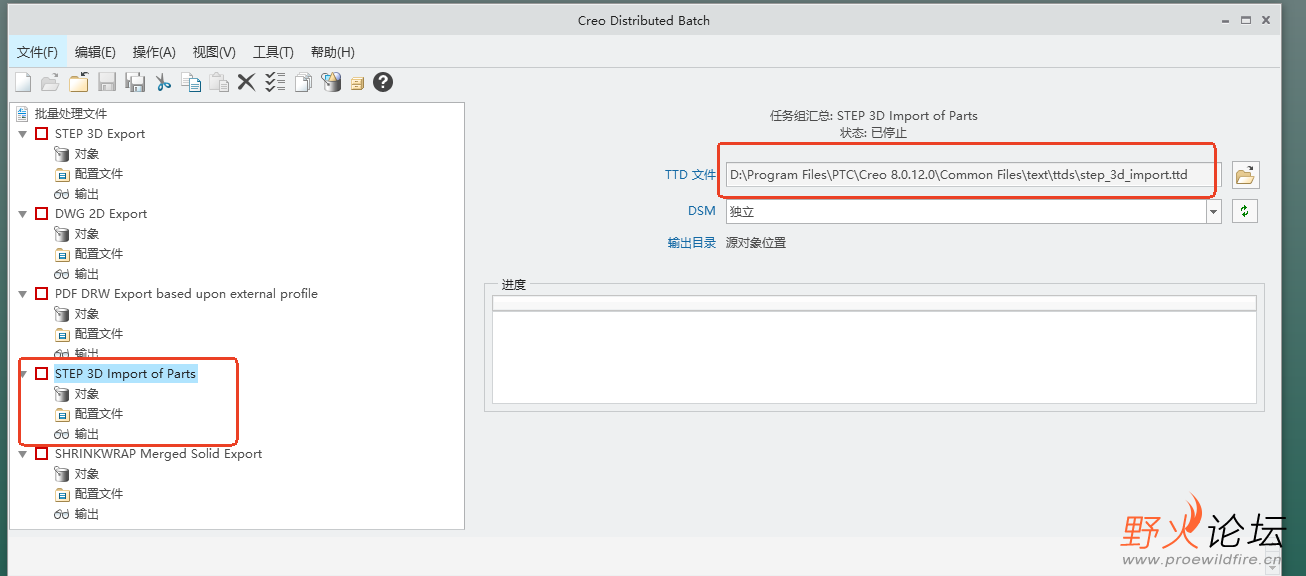The height and width of the screenshot is (576, 1306).
Task: Open the 编辑(E) menu
Action: coord(95,52)
